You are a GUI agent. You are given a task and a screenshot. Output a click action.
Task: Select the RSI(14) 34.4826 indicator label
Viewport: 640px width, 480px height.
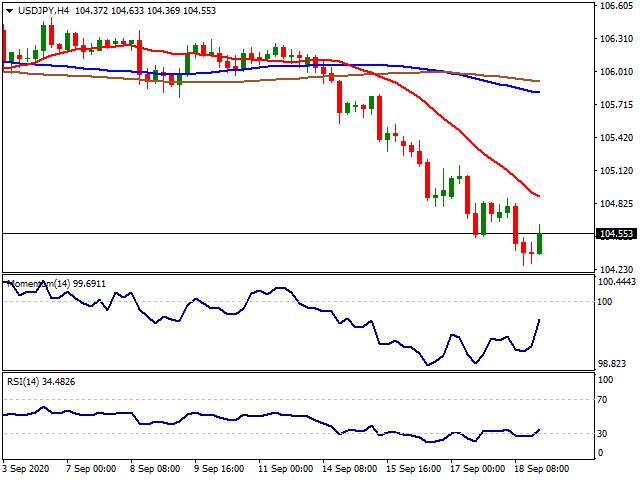coord(41,382)
